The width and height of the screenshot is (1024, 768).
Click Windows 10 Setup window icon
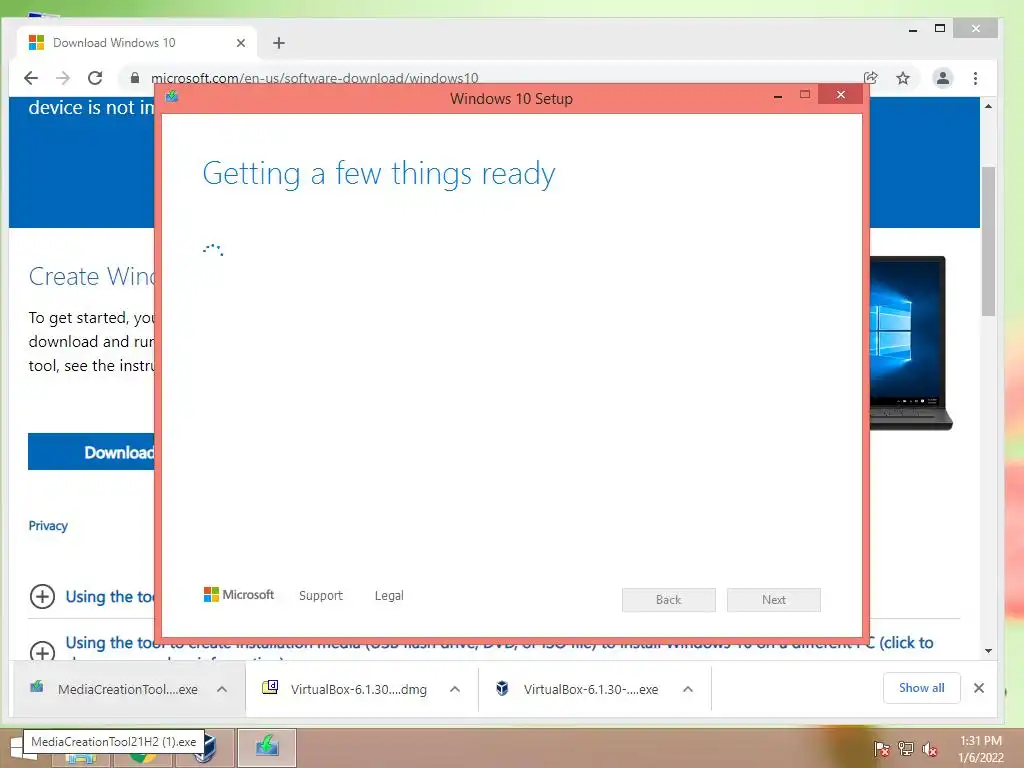tap(172, 97)
